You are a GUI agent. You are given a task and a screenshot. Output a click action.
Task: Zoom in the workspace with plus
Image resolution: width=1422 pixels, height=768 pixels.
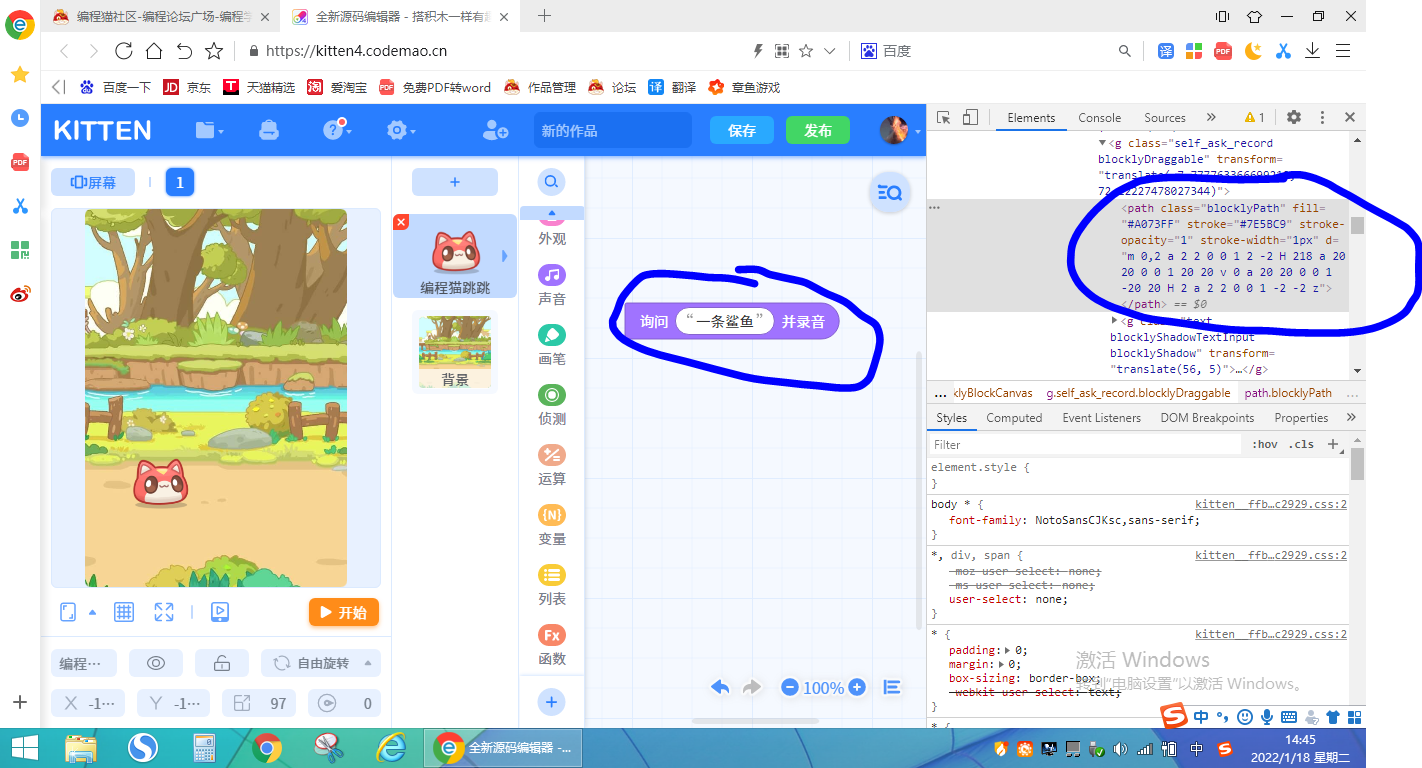pos(856,687)
